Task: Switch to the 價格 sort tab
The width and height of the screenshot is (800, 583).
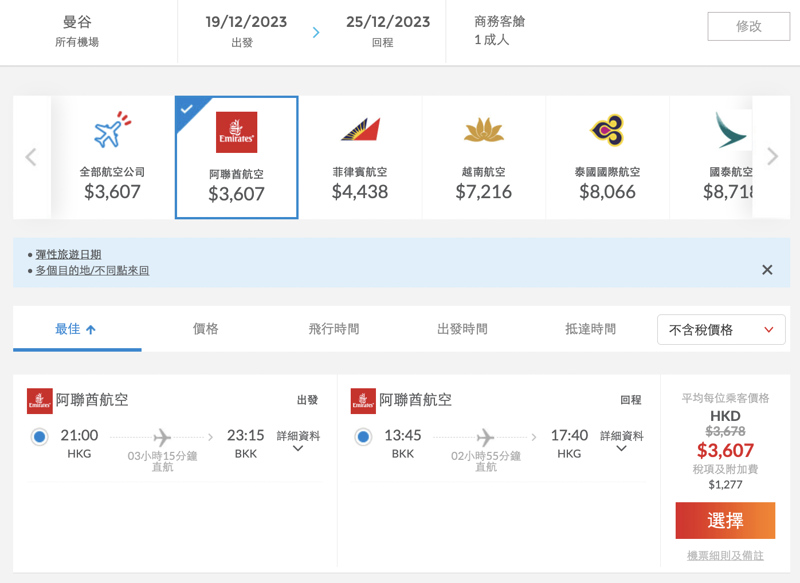Action: (206, 329)
